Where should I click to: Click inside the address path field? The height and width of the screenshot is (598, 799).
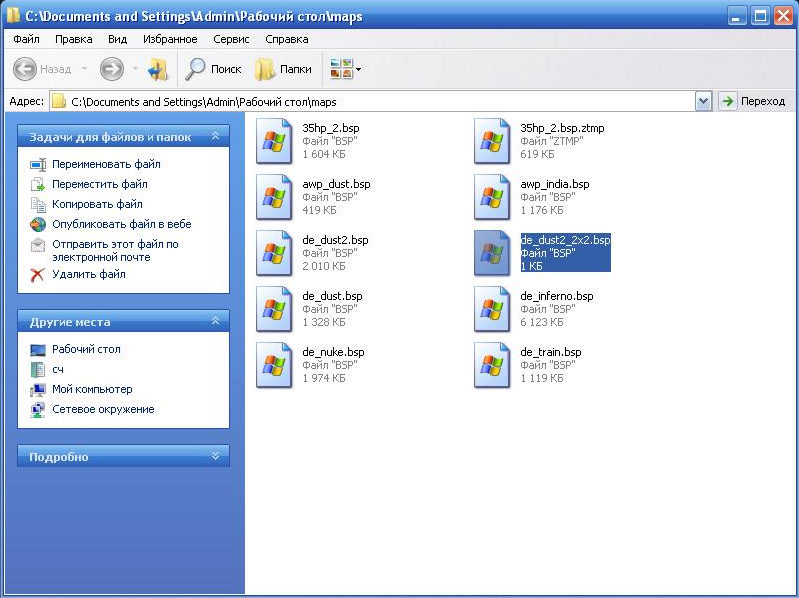tap(372, 102)
